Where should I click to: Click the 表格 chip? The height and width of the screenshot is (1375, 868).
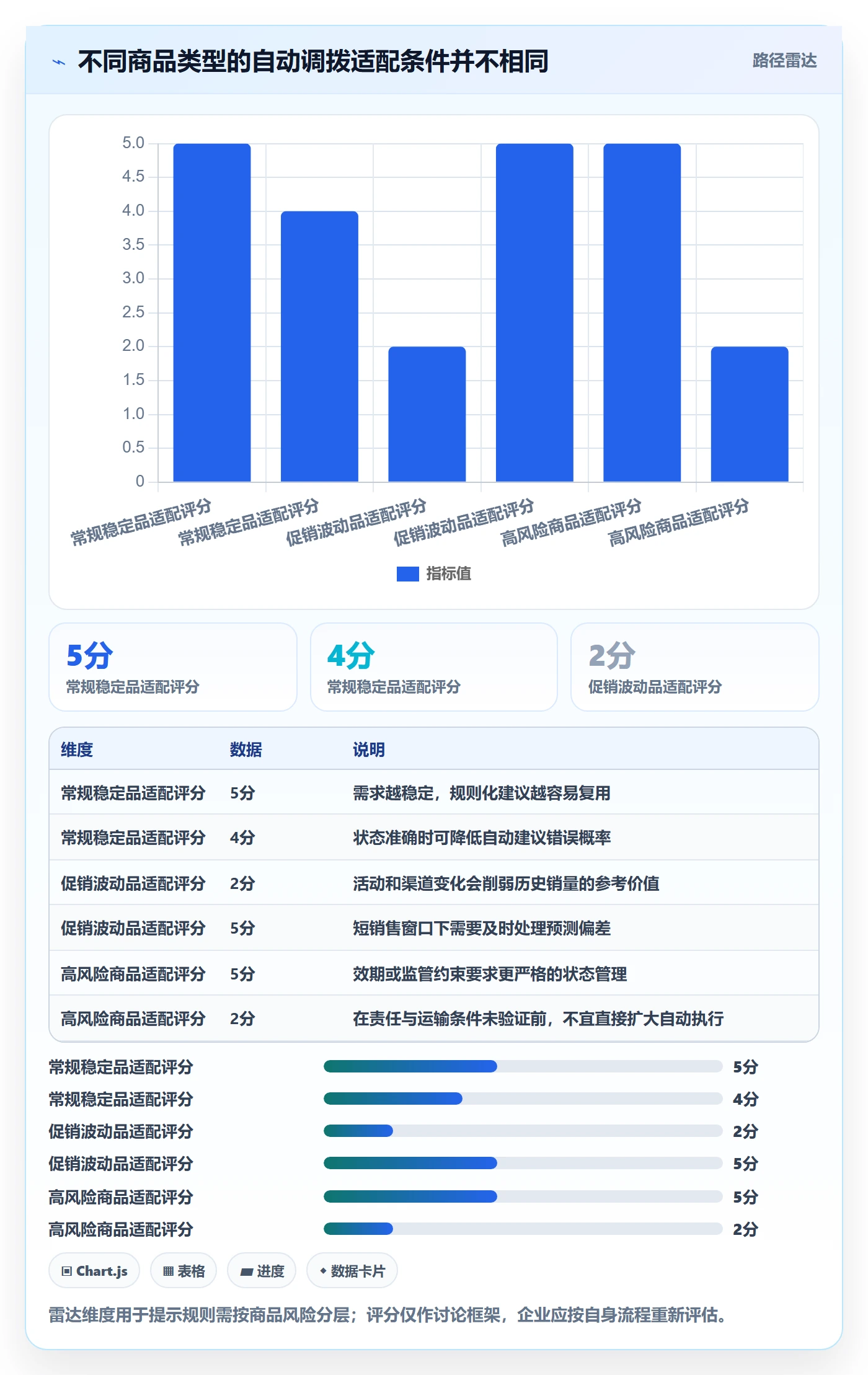[x=184, y=1271]
